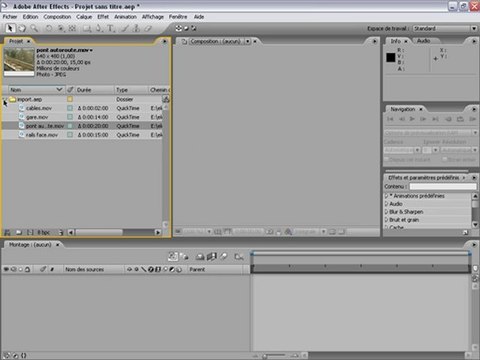Collapse the import.aep folder
The width and height of the screenshot is (480, 360).
coord(5,99)
